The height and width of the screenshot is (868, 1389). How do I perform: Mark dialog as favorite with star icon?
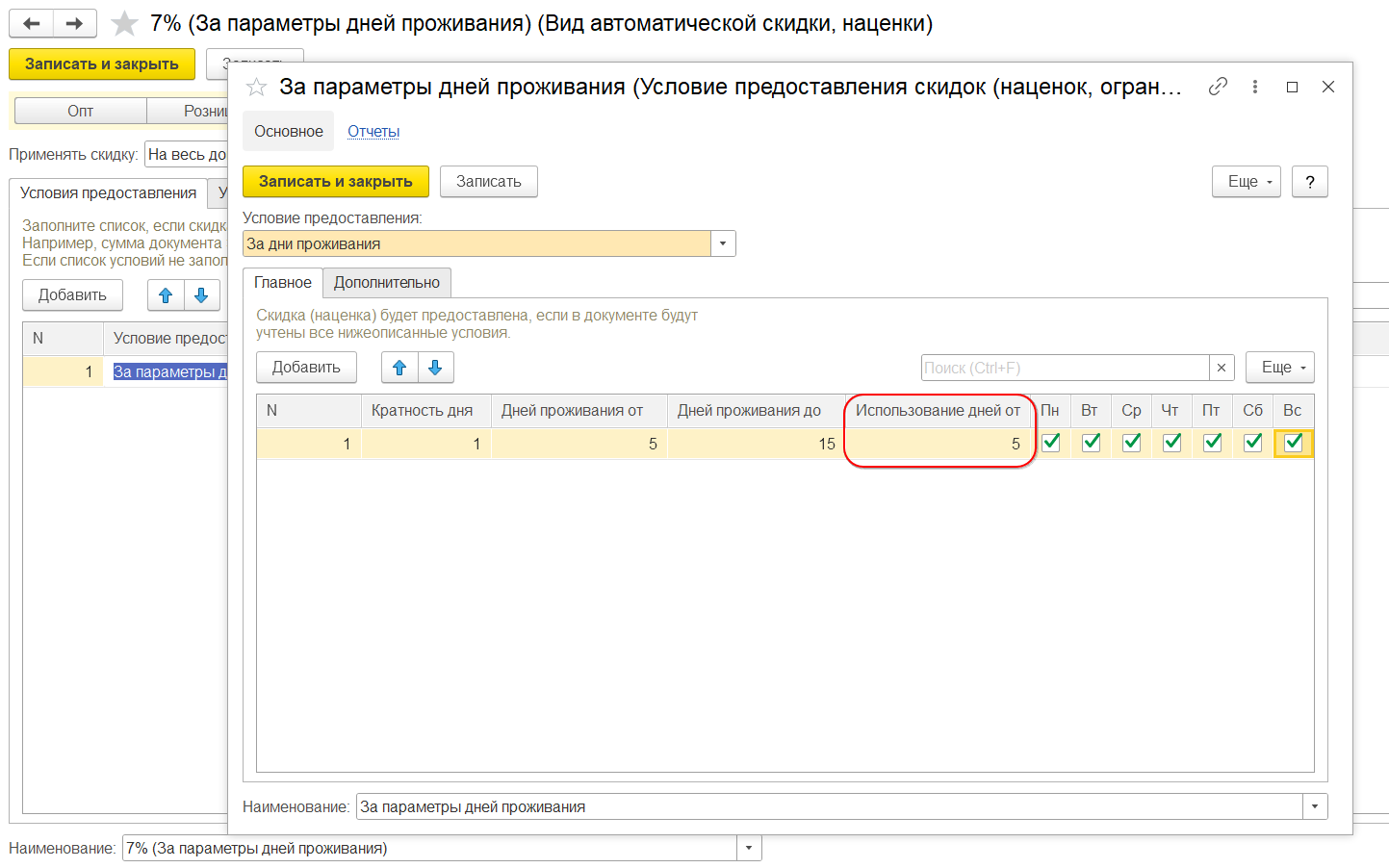click(256, 88)
